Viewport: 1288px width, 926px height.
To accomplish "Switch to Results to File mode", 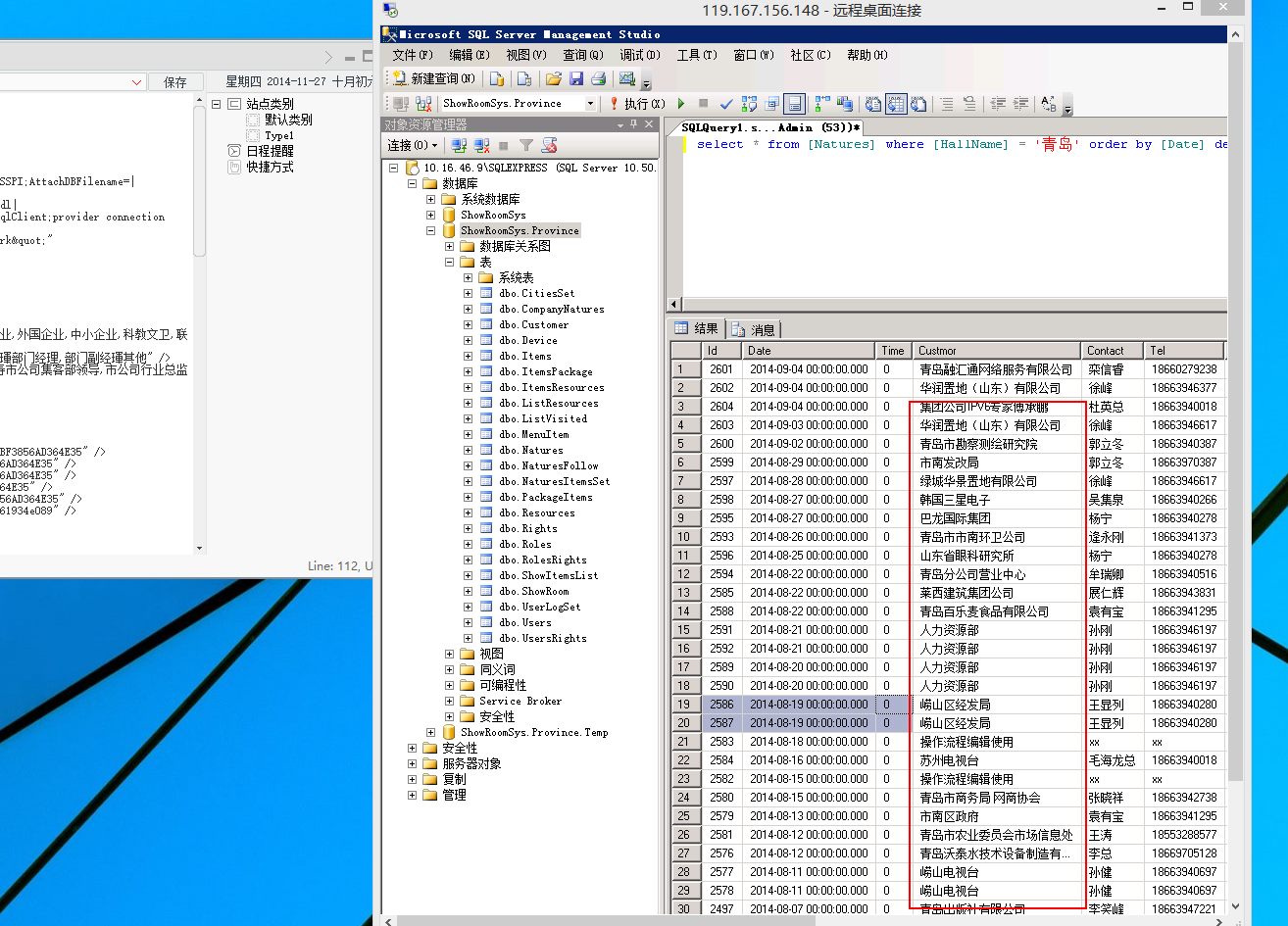I will pyautogui.click(x=918, y=104).
